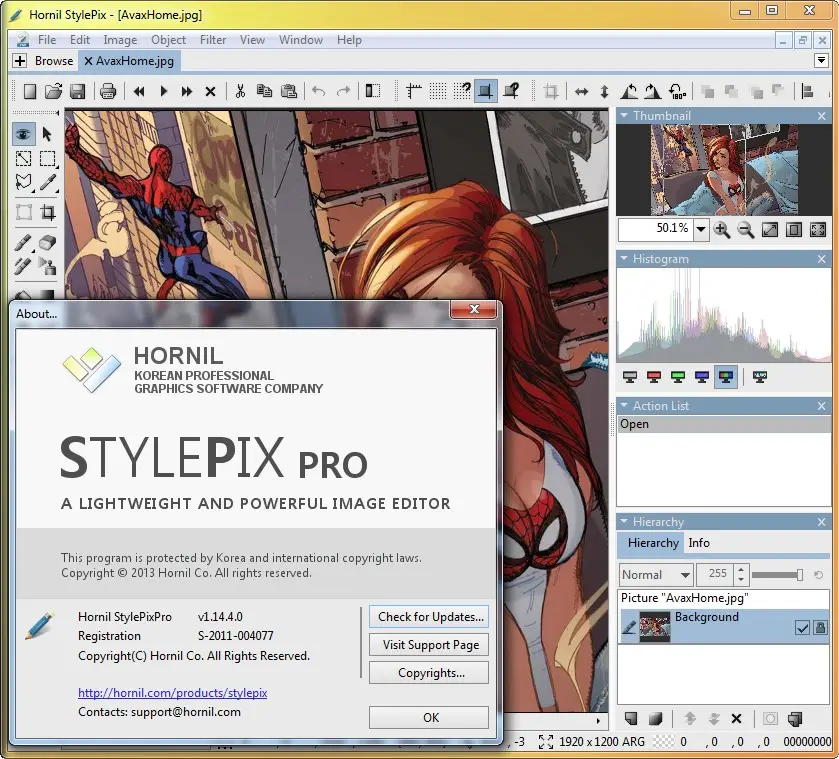Pick the eyedropper color picker tool
Viewport: 839px width, 759px height.
pos(47,183)
